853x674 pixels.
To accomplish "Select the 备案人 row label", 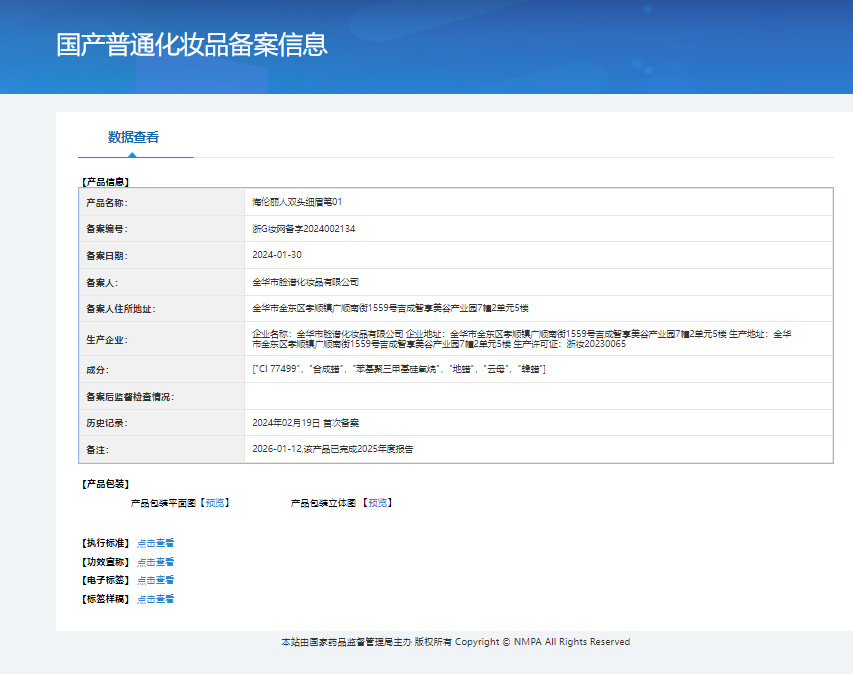I will 102,282.
